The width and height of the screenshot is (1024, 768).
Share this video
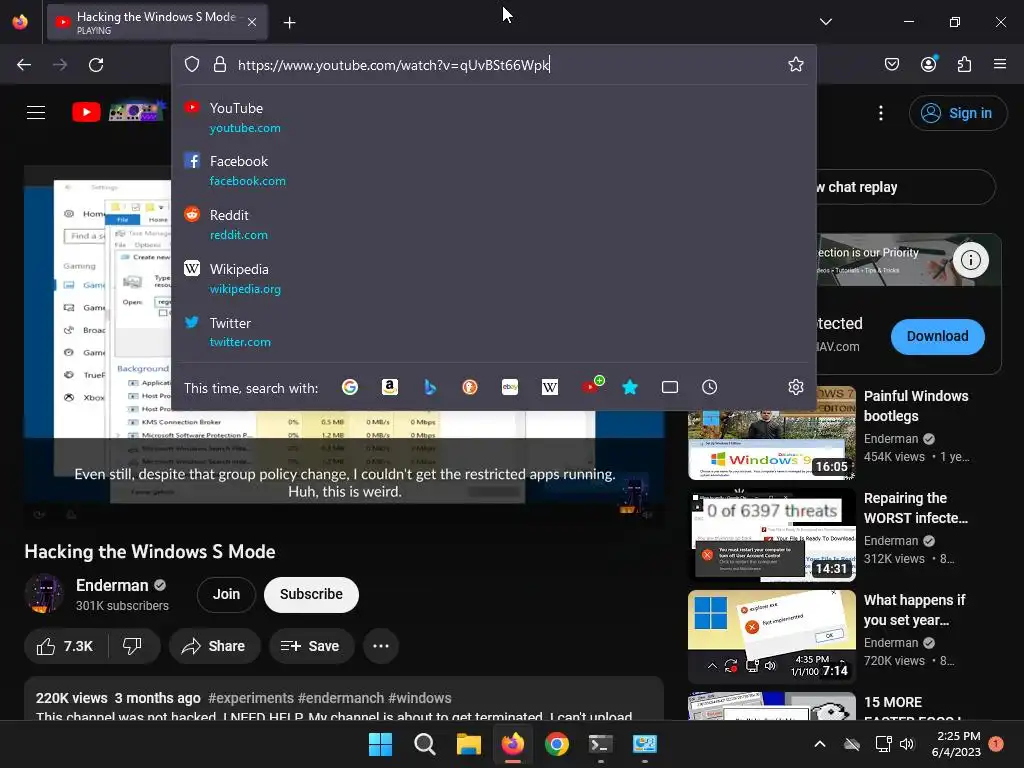click(214, 646)
